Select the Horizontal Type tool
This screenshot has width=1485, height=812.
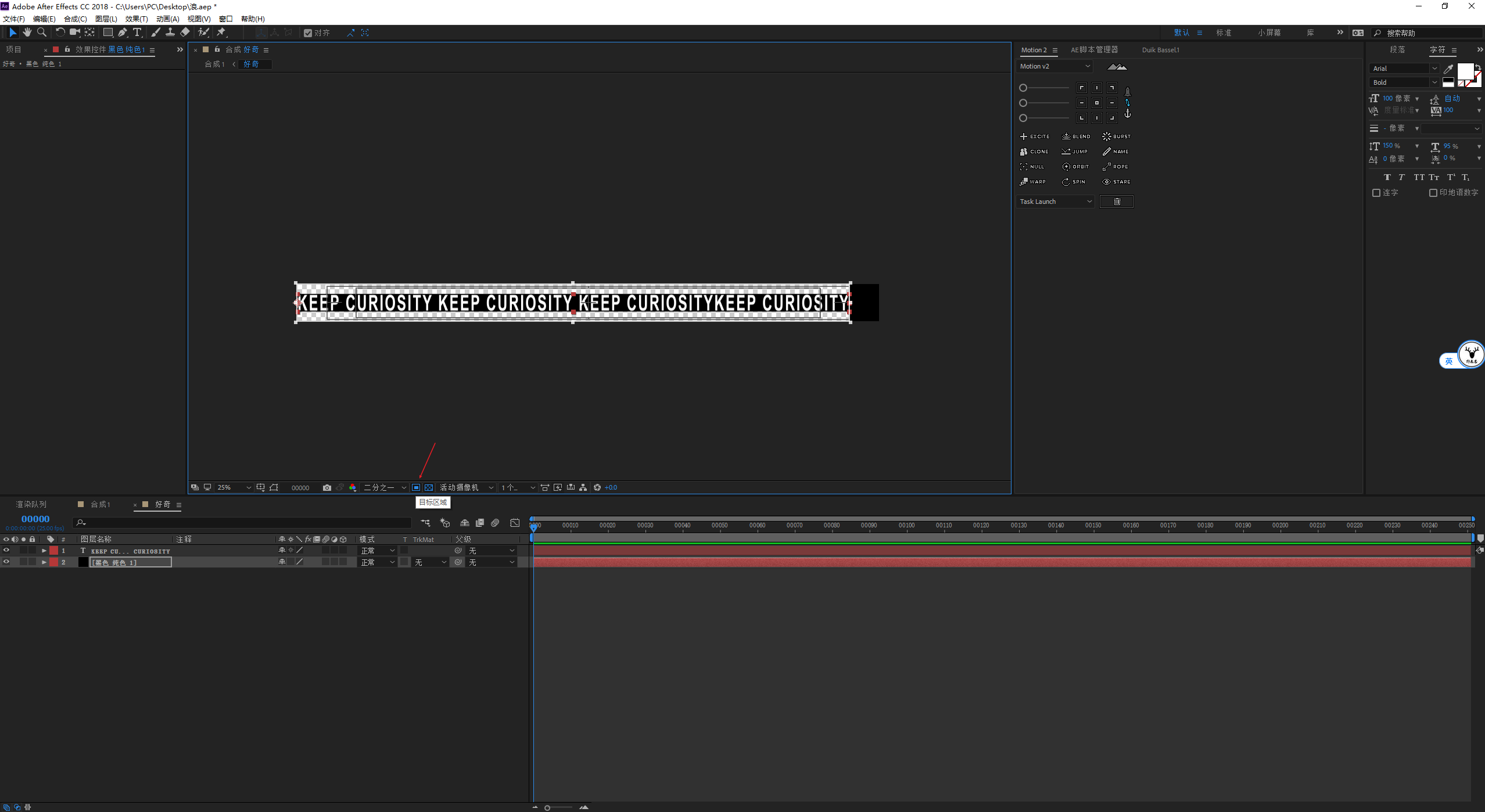pos(137,33)
